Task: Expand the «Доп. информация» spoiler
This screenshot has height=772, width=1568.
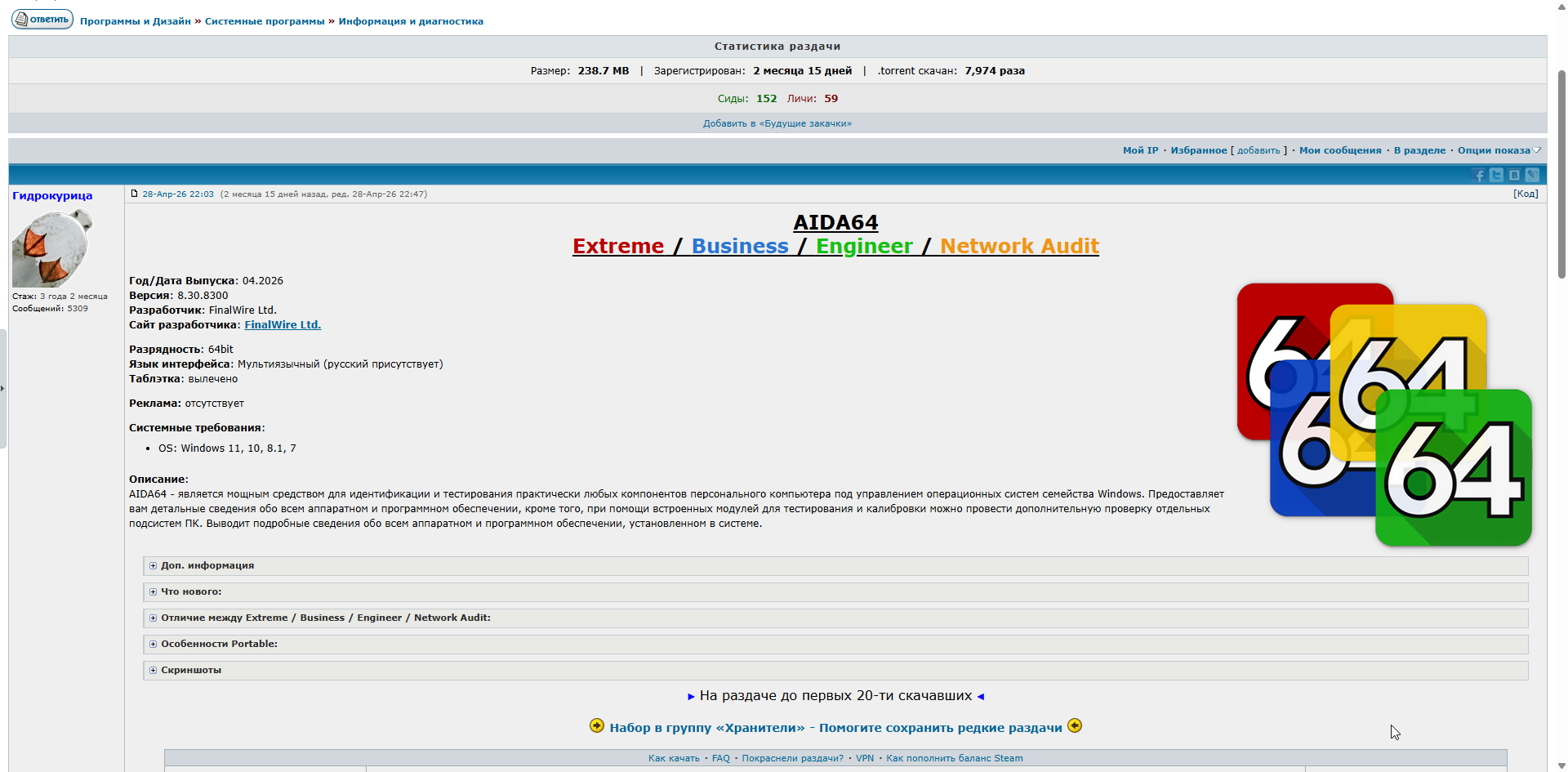Action: click(x=835, y=565)
